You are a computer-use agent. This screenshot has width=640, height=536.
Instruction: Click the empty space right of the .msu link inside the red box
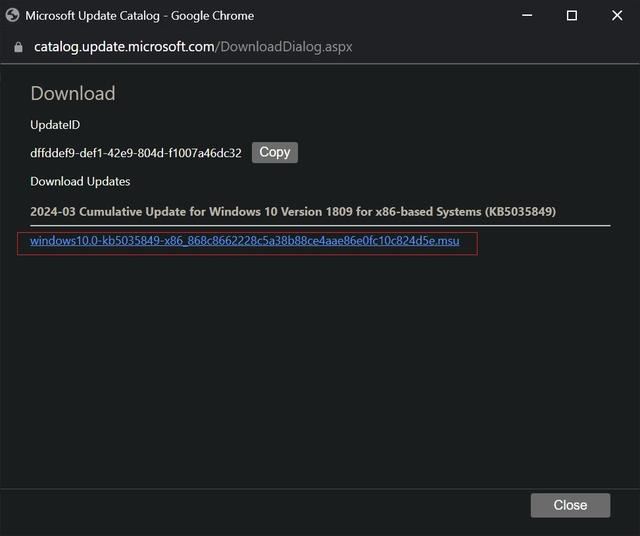[468, 242]
